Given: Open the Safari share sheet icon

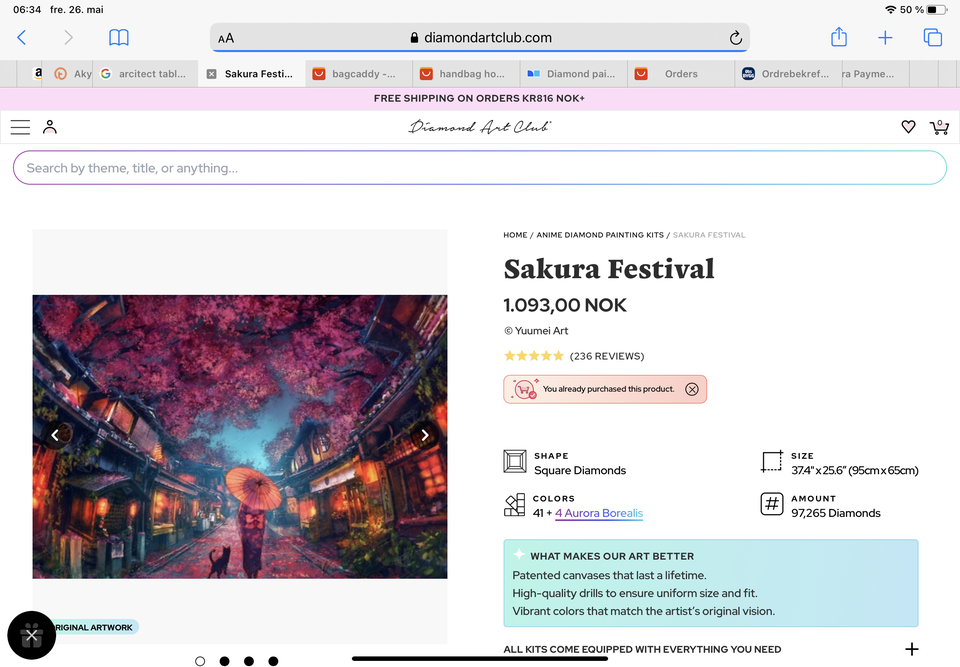Looking at the screenshot, I should point(839,37).
